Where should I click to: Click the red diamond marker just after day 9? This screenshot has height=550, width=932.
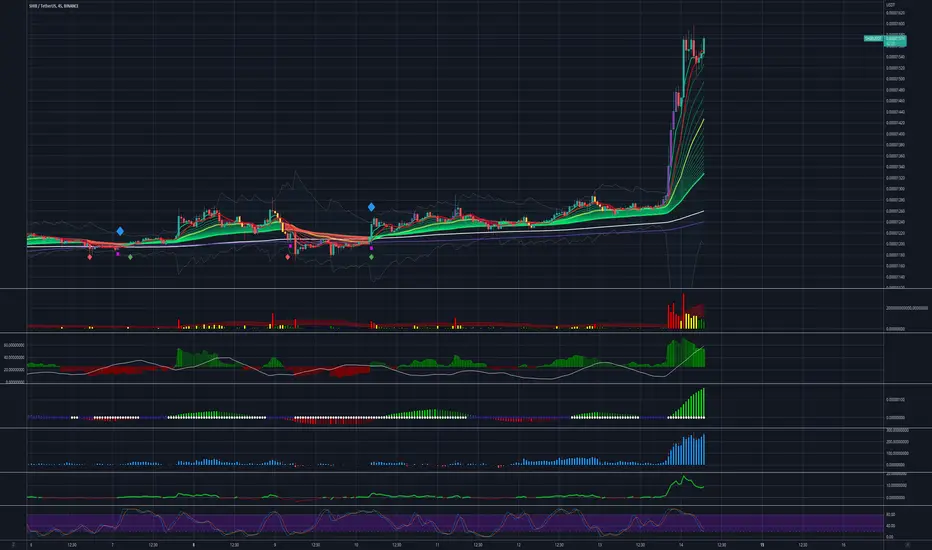288,257
